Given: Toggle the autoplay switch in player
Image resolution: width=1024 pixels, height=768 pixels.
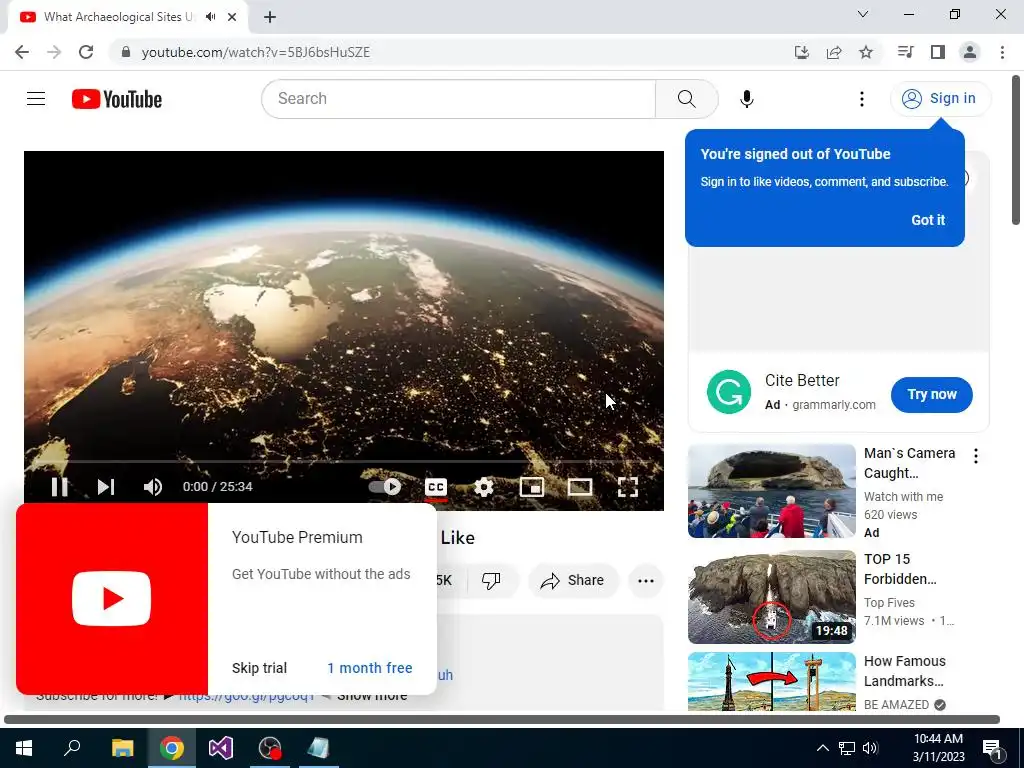Looking at the screenshot, I should coord(385,487).
